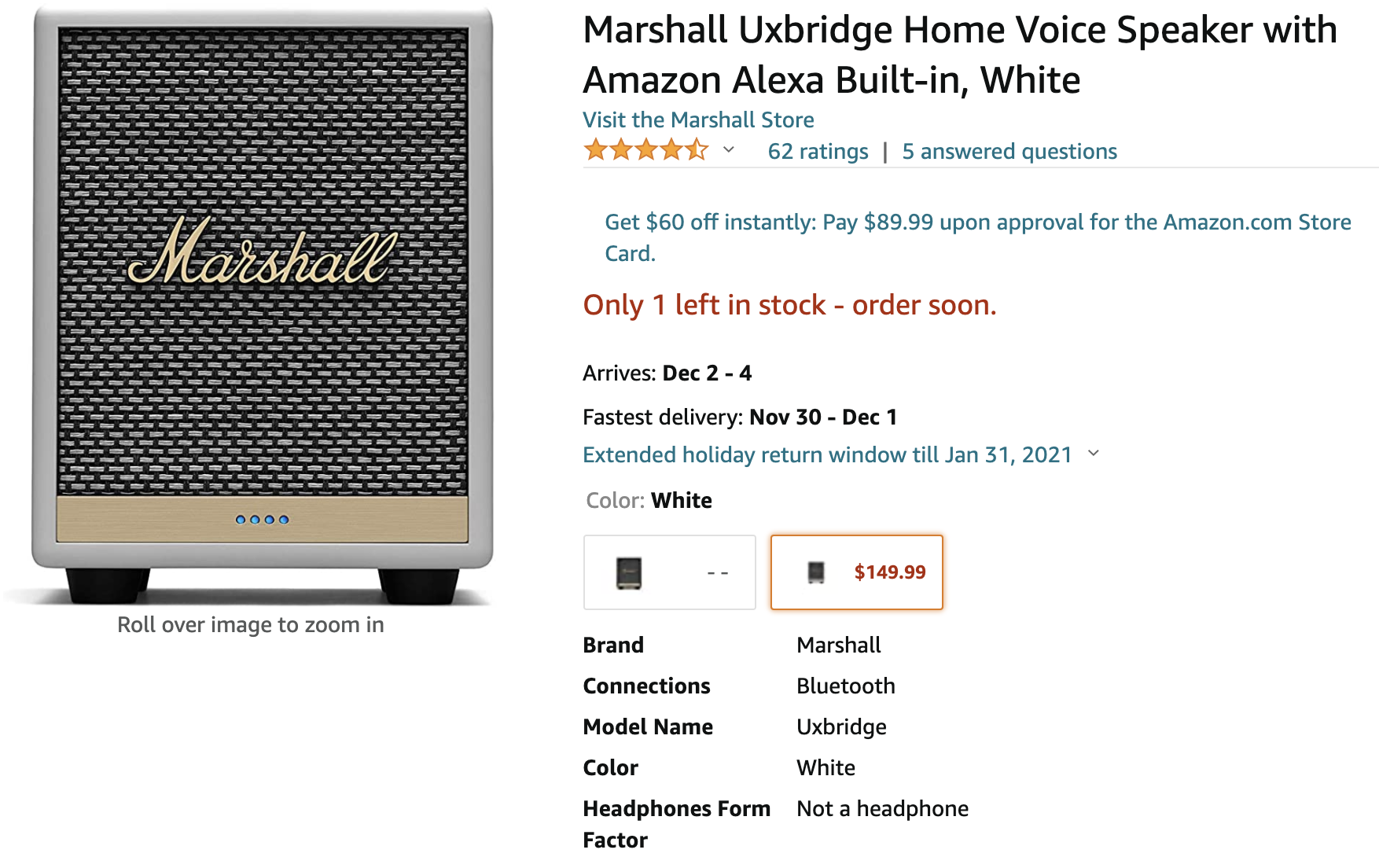Click the Bluetooth connections value

pos(845,686)
